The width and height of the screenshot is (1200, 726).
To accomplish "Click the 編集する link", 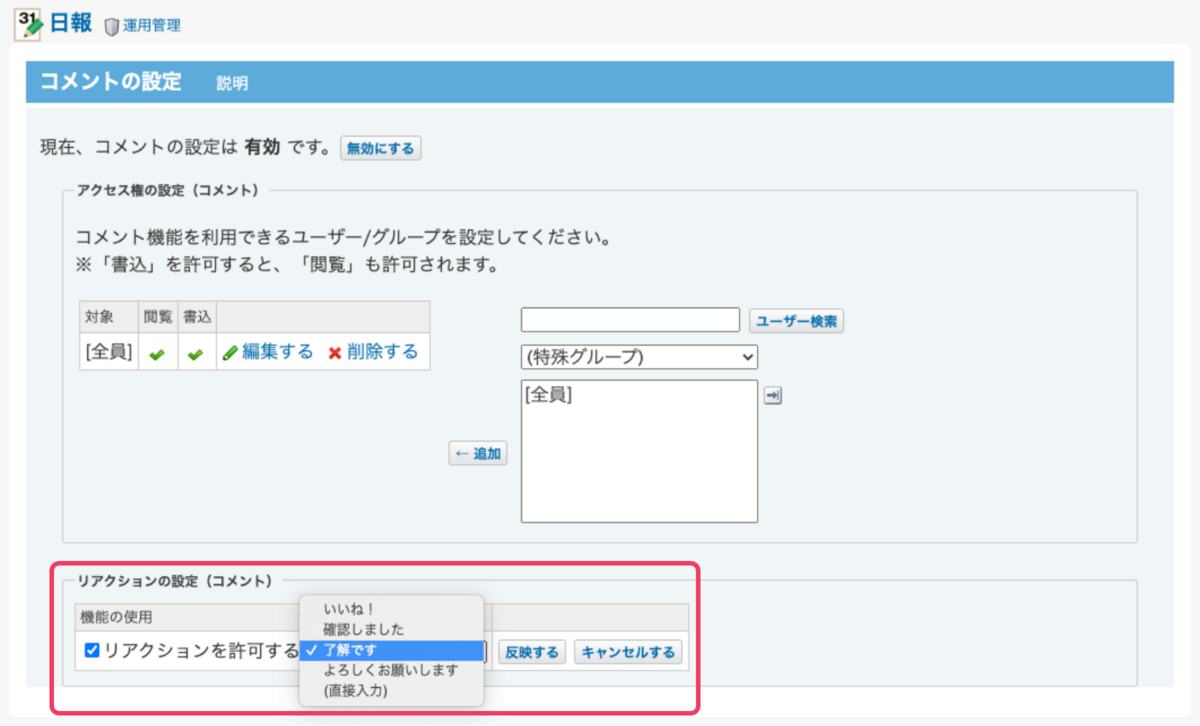I will point(277,352).
